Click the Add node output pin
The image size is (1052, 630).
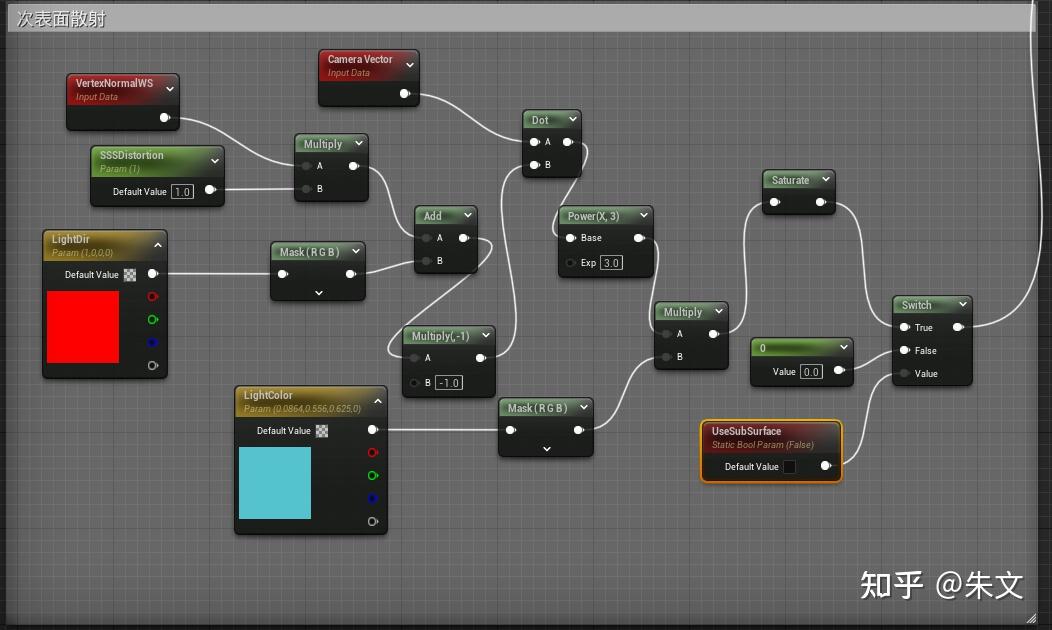[x=464, y=238]
